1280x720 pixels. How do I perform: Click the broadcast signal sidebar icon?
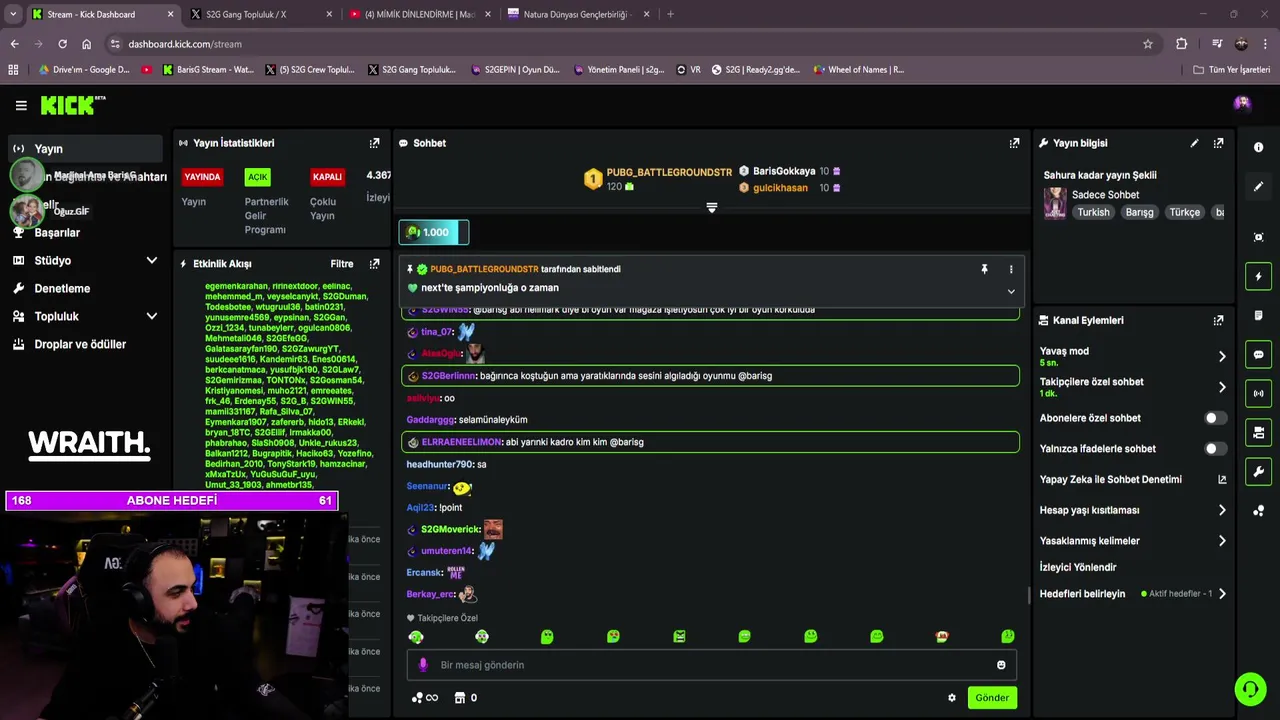click(x=1258, y=393)
